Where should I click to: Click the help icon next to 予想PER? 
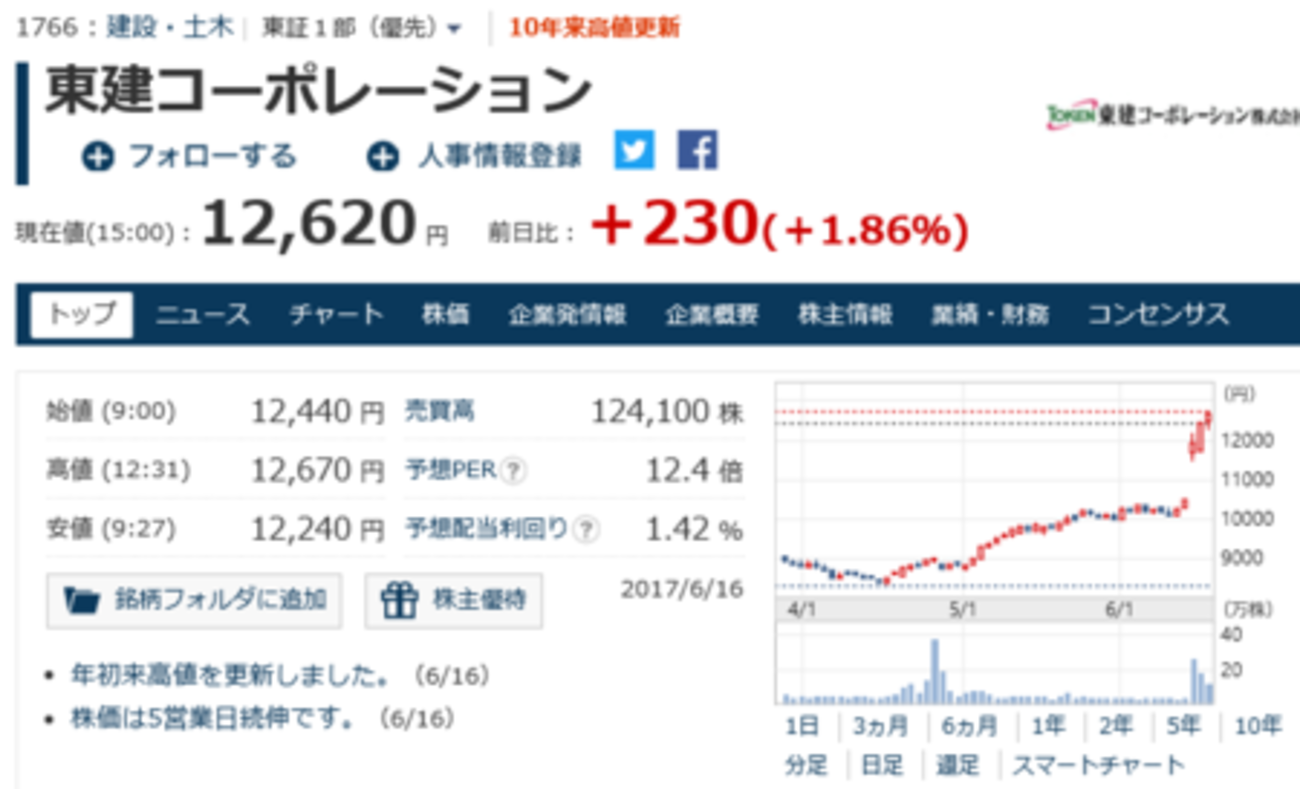click(x=514, y=469)
